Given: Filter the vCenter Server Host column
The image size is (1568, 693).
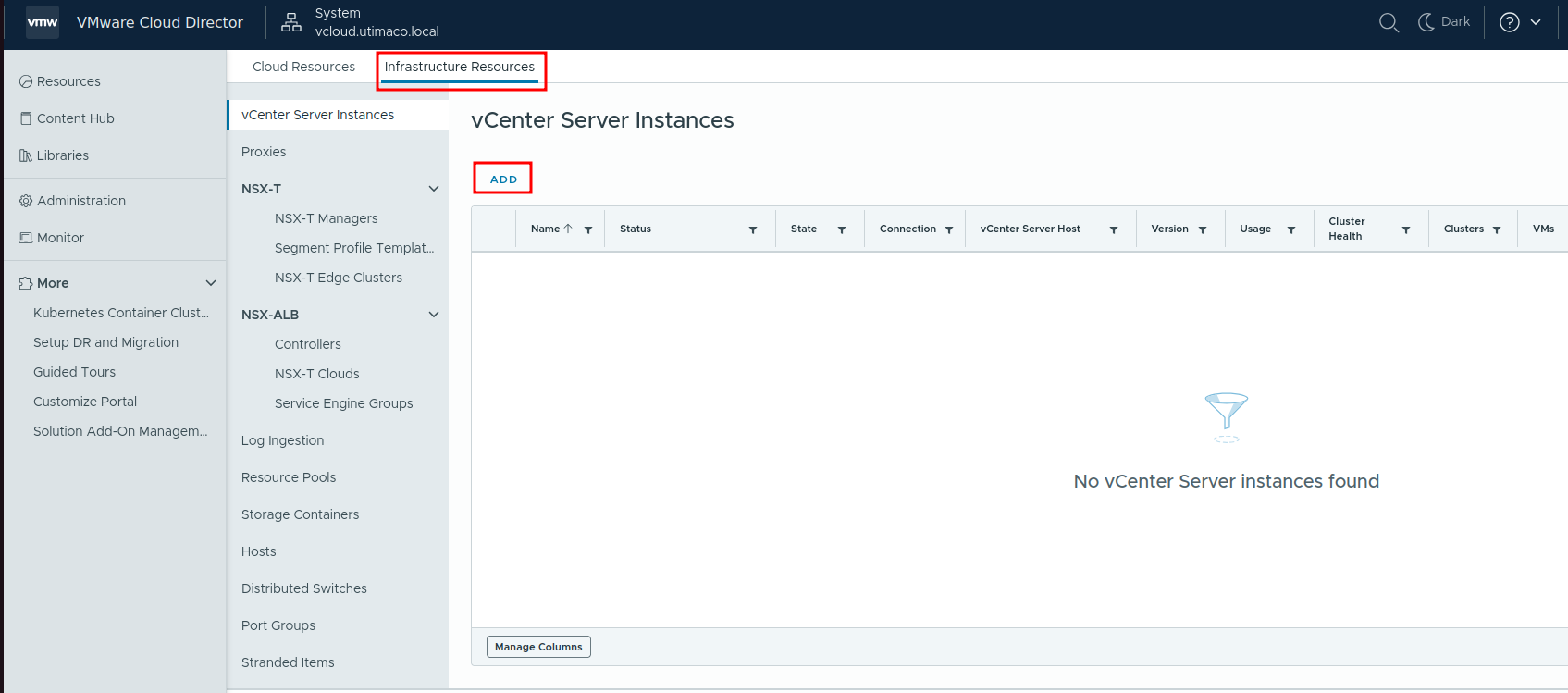Looking at the screenshot, I should 1114,229.
